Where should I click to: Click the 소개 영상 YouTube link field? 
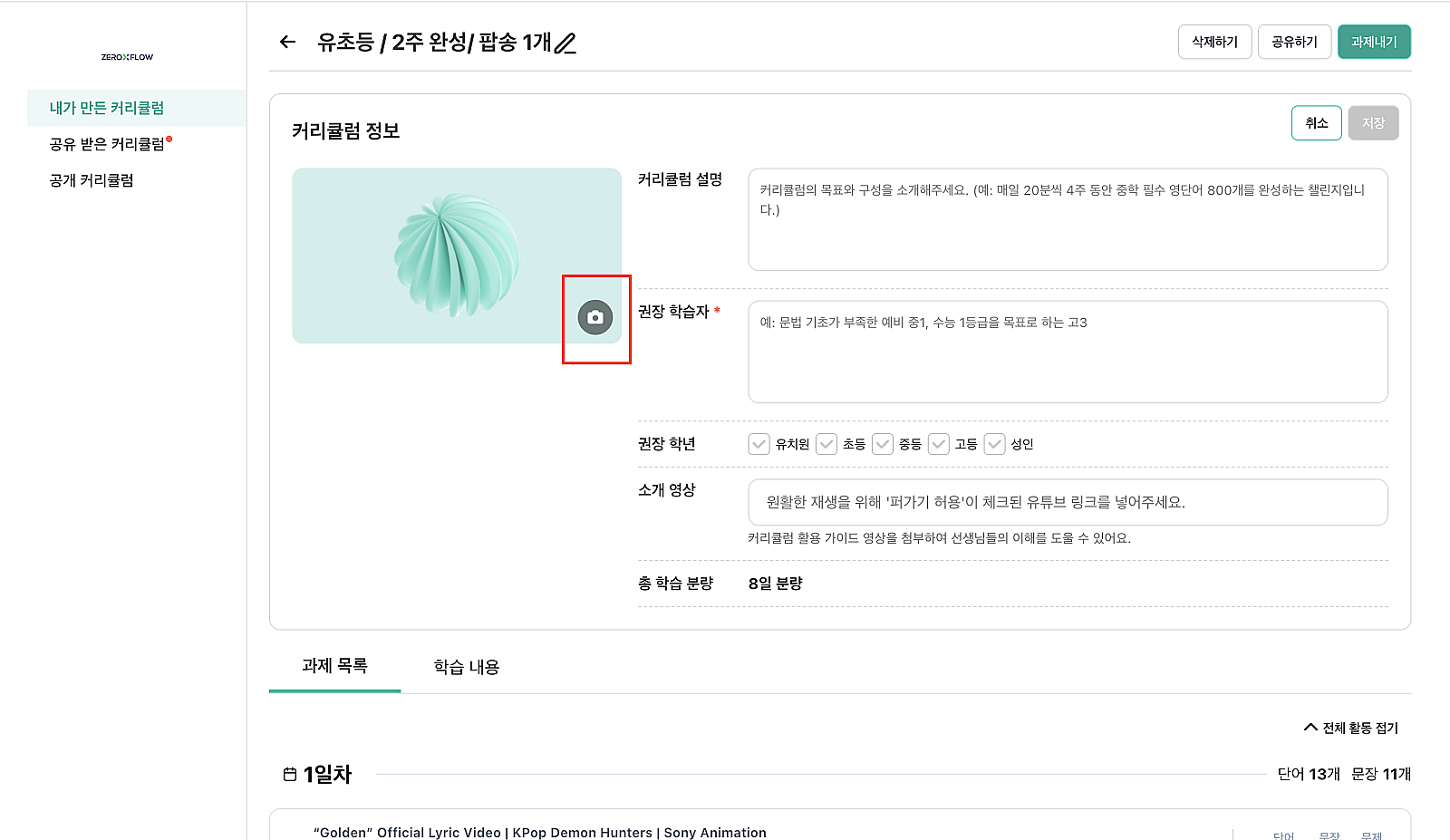point(1068,502)
